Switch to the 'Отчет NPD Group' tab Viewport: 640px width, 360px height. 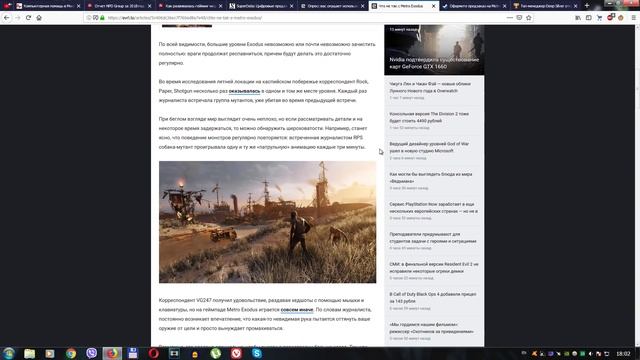(x=119, y=6)
